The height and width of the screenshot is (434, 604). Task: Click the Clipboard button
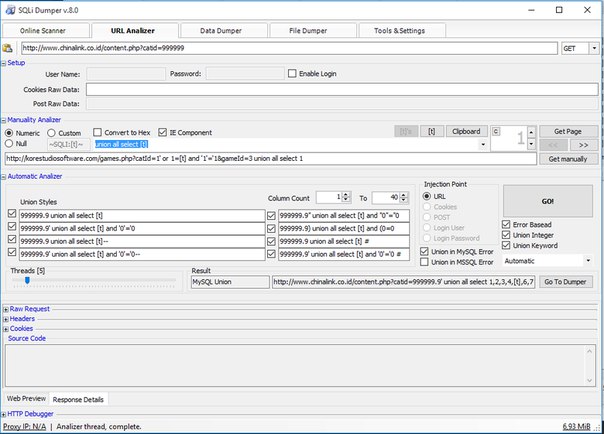[x=466, y=131]
